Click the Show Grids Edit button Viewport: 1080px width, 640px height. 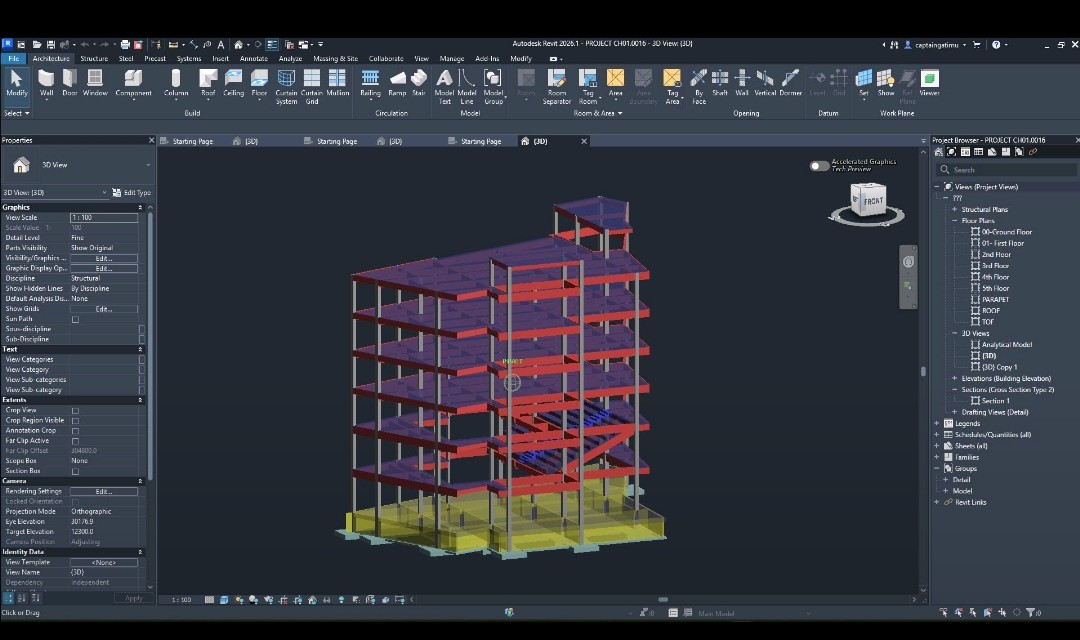pyautogui.click(x=104, y=309)
